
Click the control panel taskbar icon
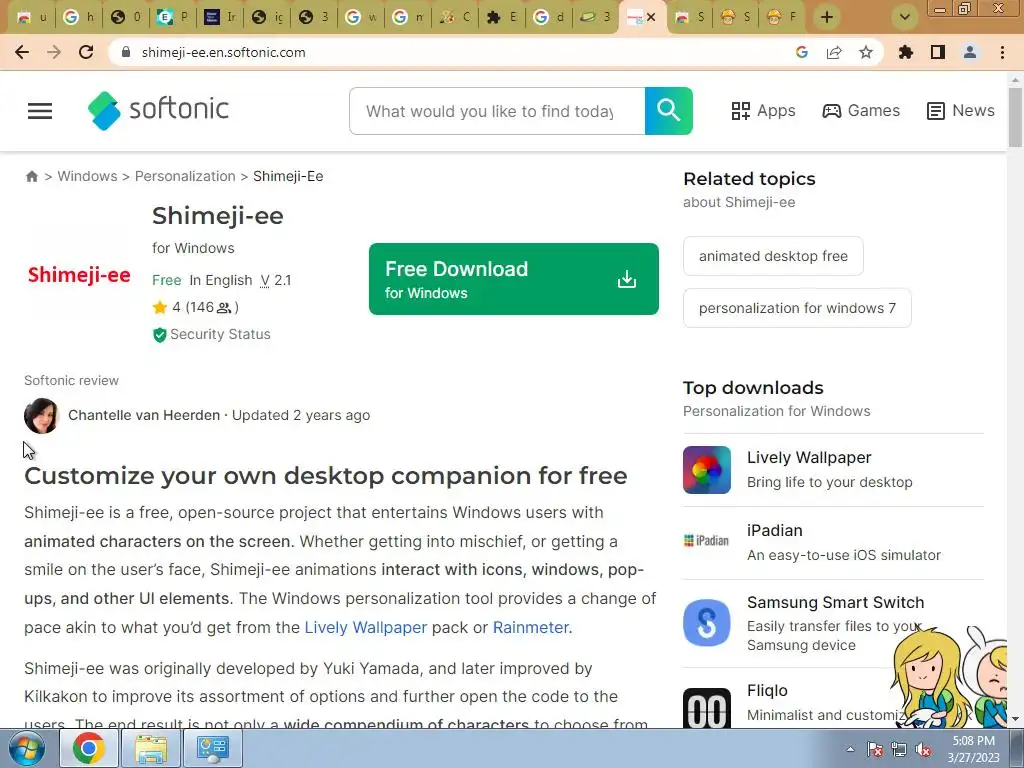[213, 748]
